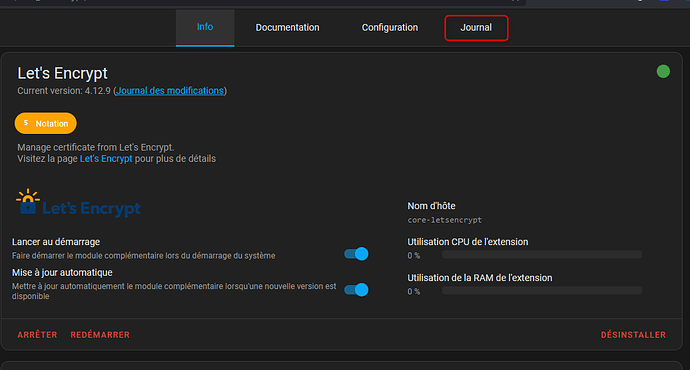Select the hostname core-letsencrypt text
Screen dimensions: 690x370
(x=444, y=220)
